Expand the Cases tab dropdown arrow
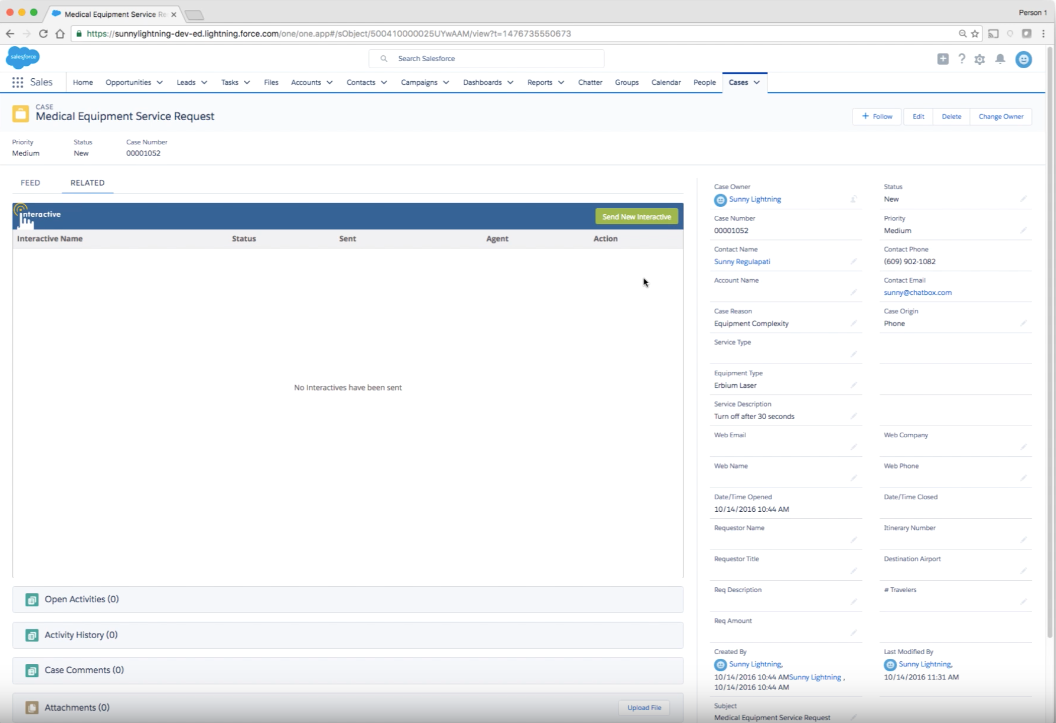This screenshot has height=723, width=1056. click(x=757, y=83)
